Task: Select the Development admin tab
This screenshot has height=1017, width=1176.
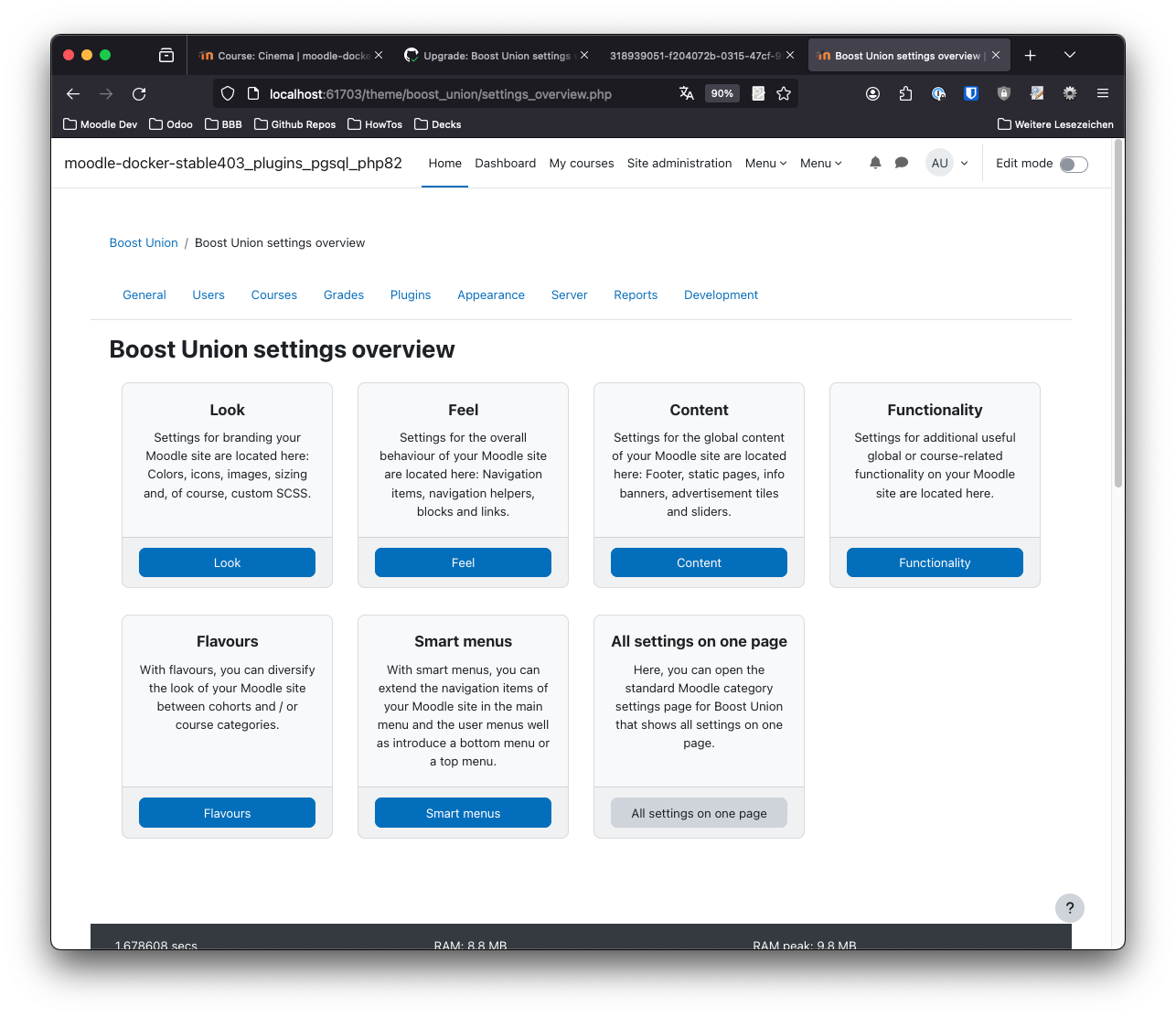Action: pos(722,294)
